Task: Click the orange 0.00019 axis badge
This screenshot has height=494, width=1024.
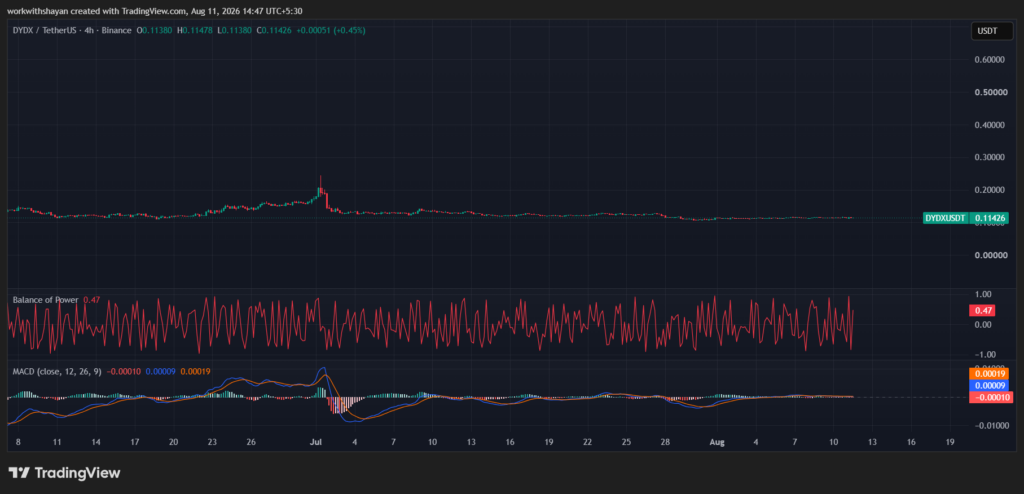Action: [x=989, y=374]
